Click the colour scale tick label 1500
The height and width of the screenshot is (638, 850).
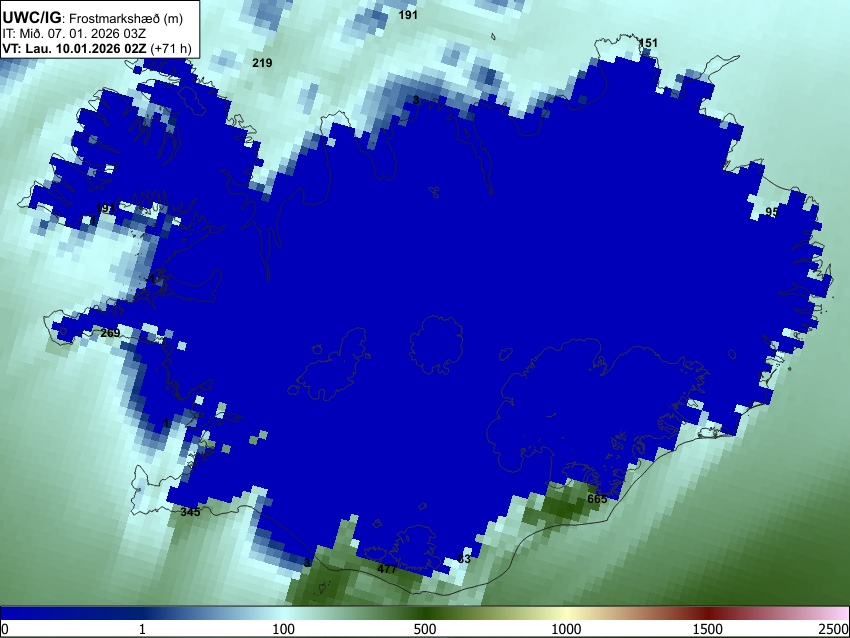(708, 629)
